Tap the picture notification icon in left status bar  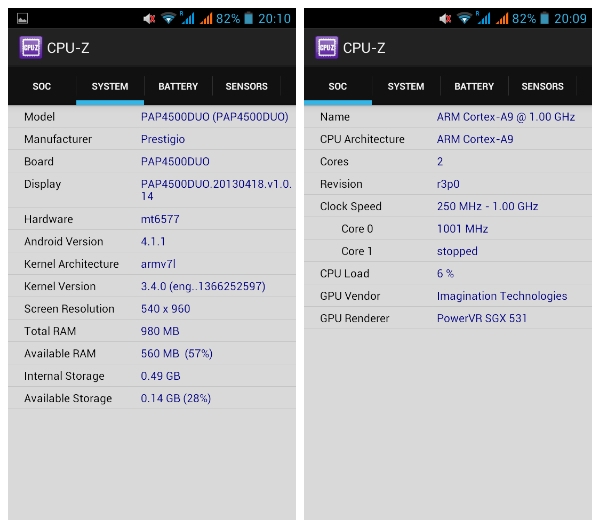(x=23, y=18)
